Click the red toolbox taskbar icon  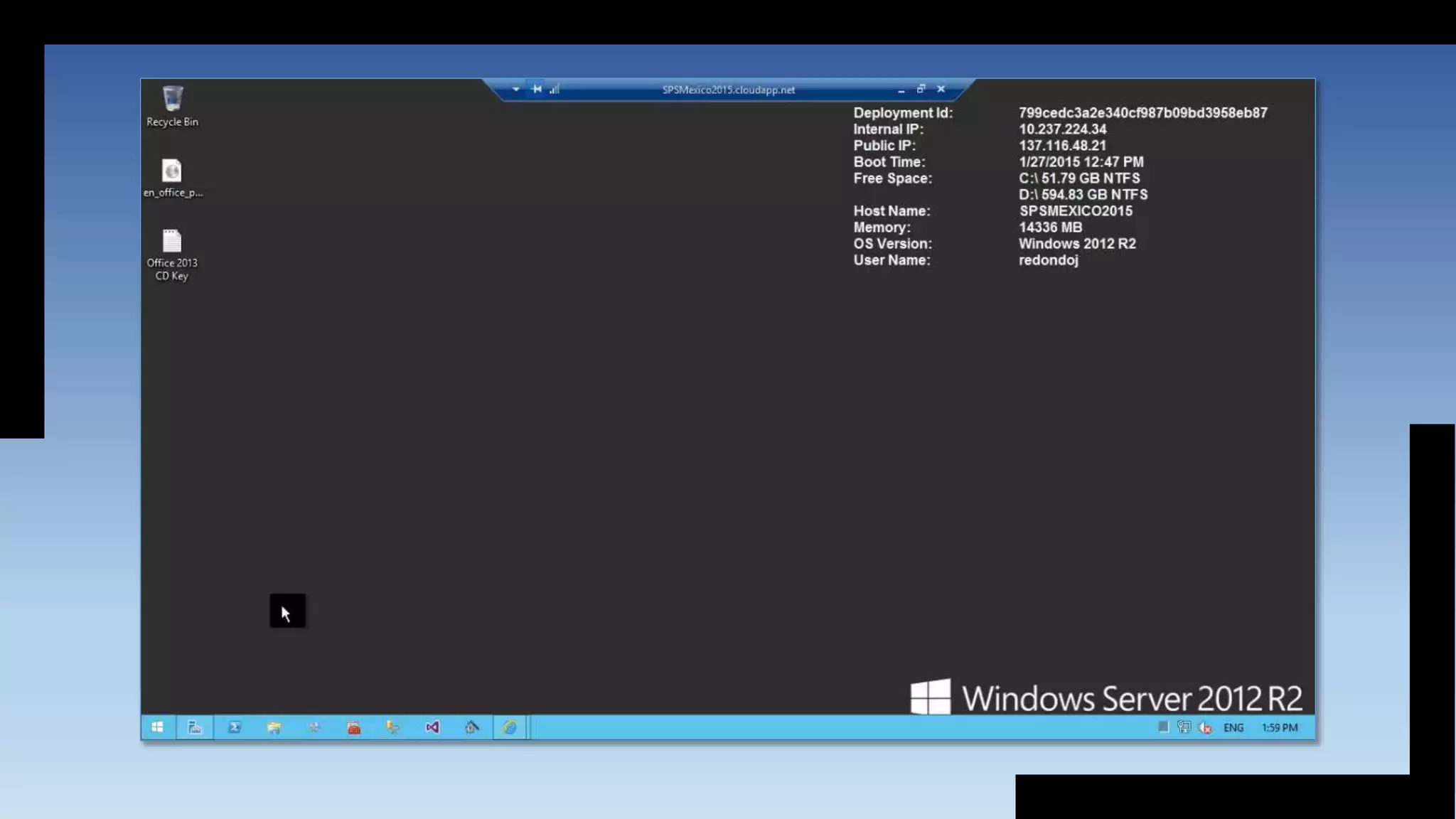(x=353, y=727)
